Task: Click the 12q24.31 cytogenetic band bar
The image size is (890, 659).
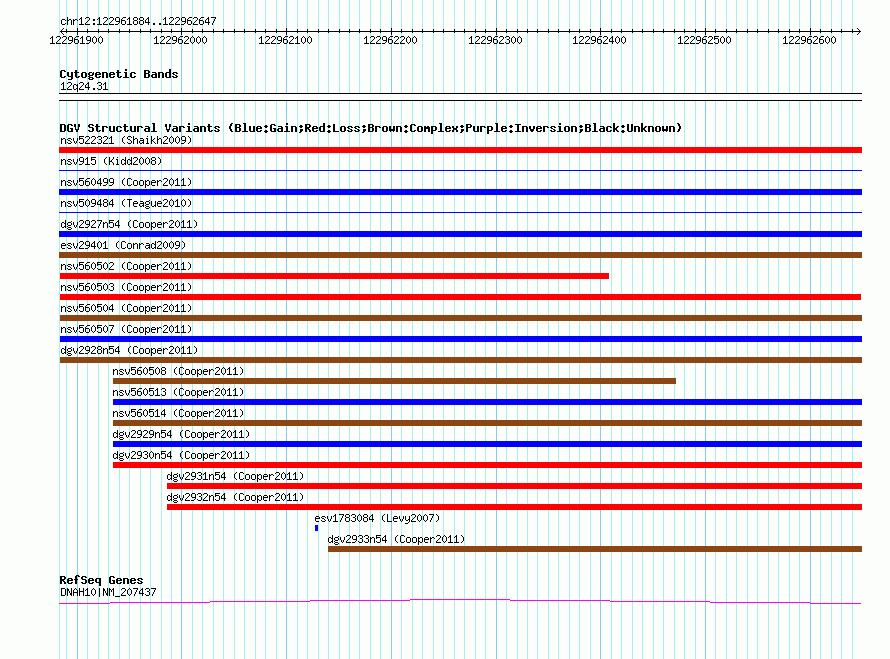Action: [460, 97]
